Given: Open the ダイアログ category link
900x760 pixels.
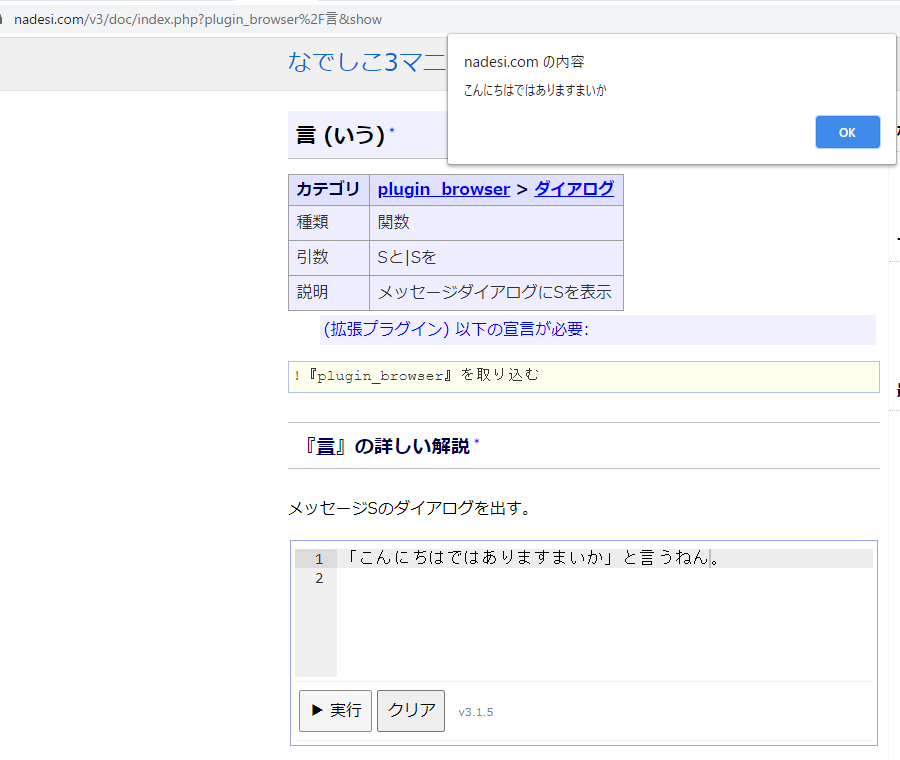Looking at the screenshot, I should tap(574, 189).
